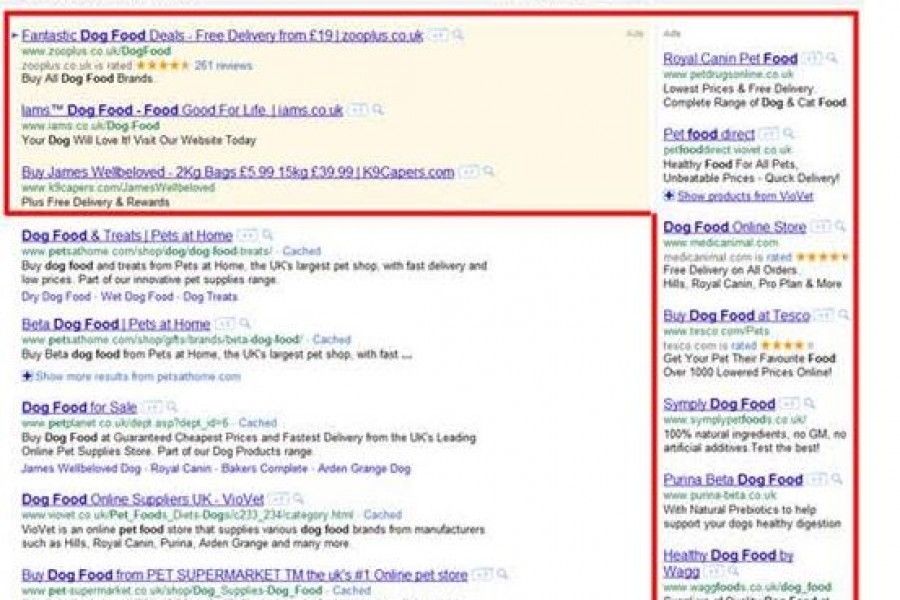This screenshot has height=600, width=900.
Task: Open the Dog Food for Sale result title
Action: 79,407
